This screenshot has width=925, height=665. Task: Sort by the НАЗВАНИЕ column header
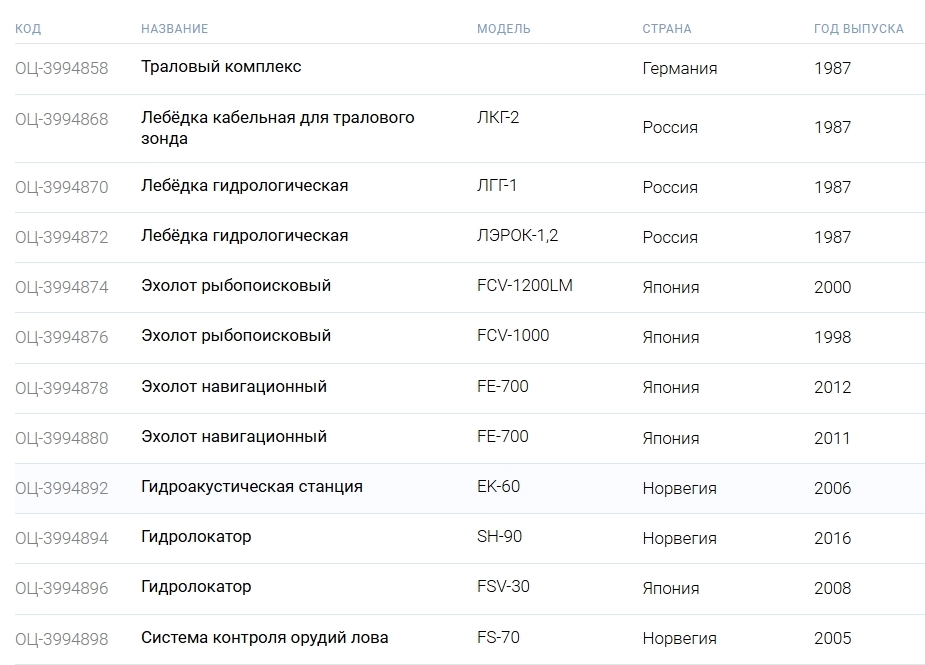[x=175, y=29]
